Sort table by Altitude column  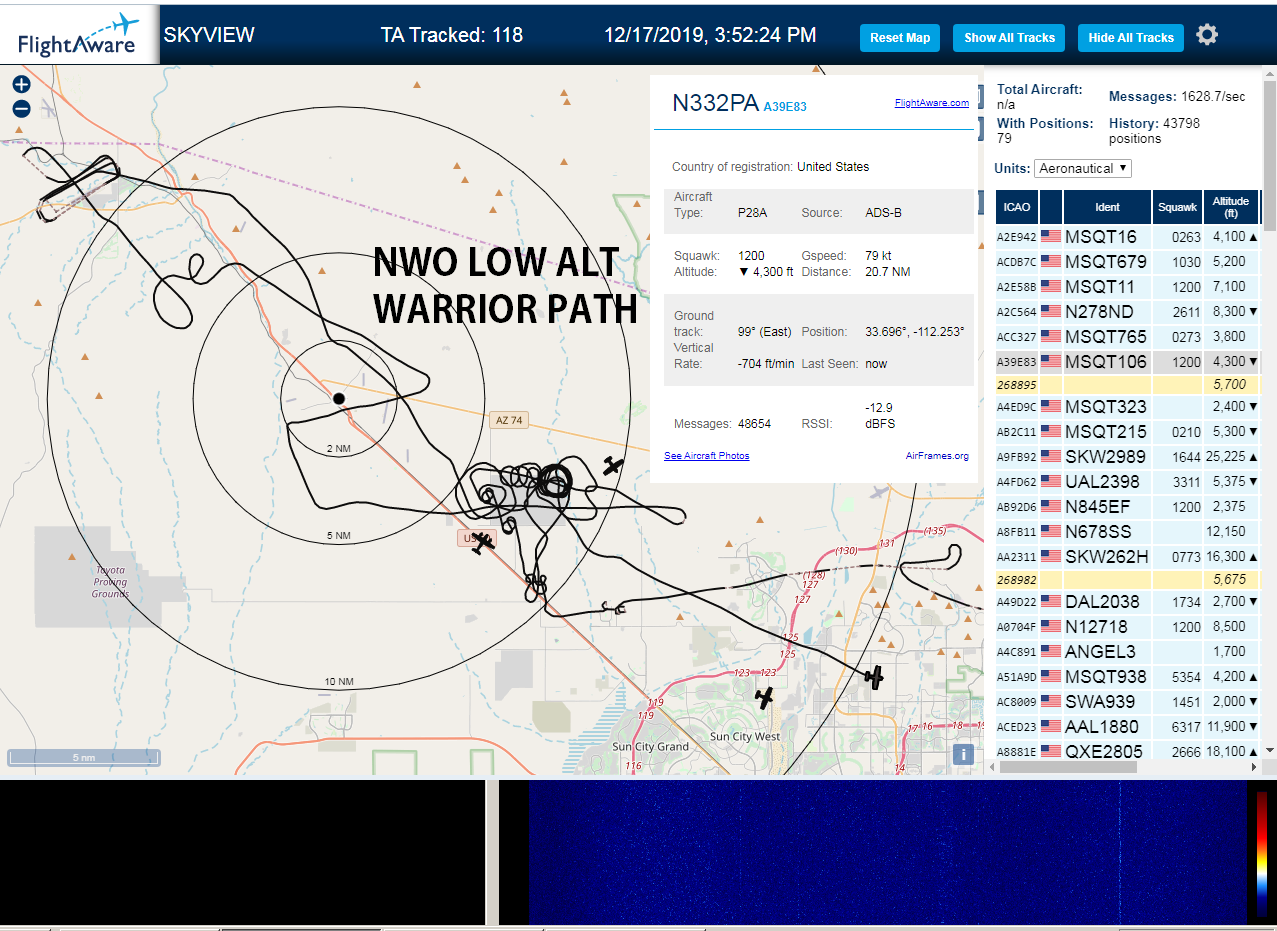tap(1231, 207)
